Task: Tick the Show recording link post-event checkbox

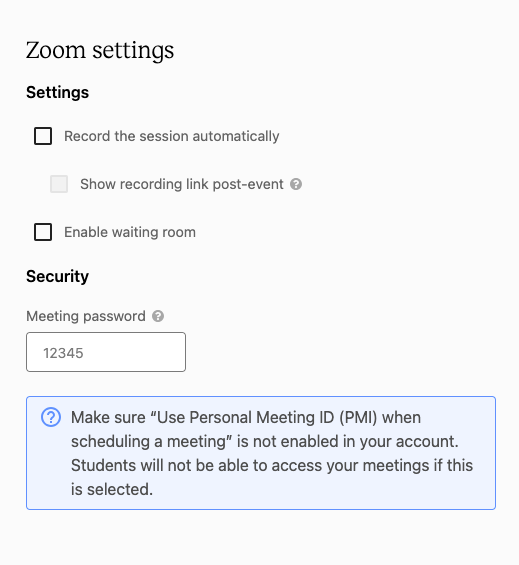Action: pyautogui.click(x=59, y=184)
